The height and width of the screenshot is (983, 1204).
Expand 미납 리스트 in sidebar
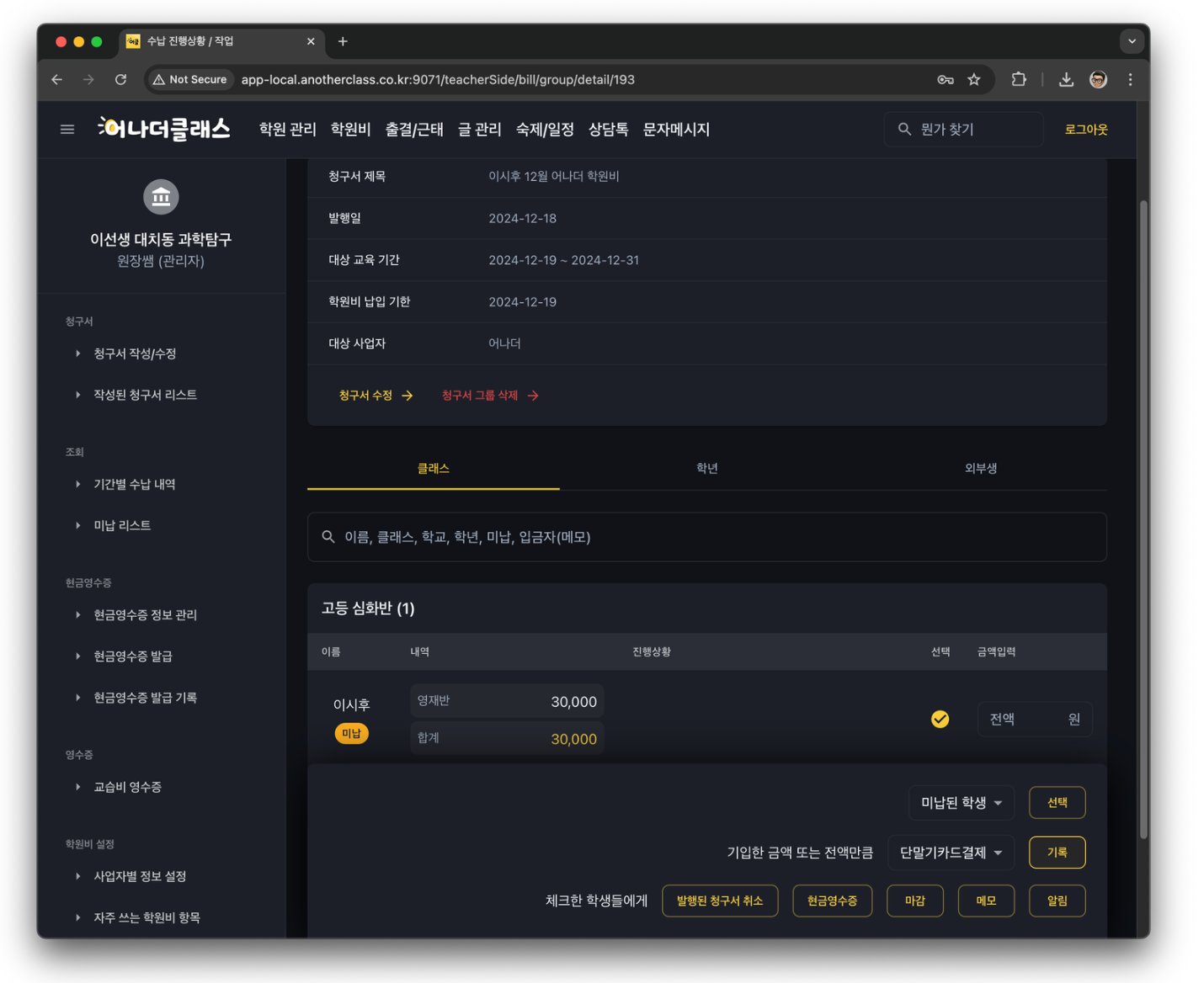click(x=122, y=525)
